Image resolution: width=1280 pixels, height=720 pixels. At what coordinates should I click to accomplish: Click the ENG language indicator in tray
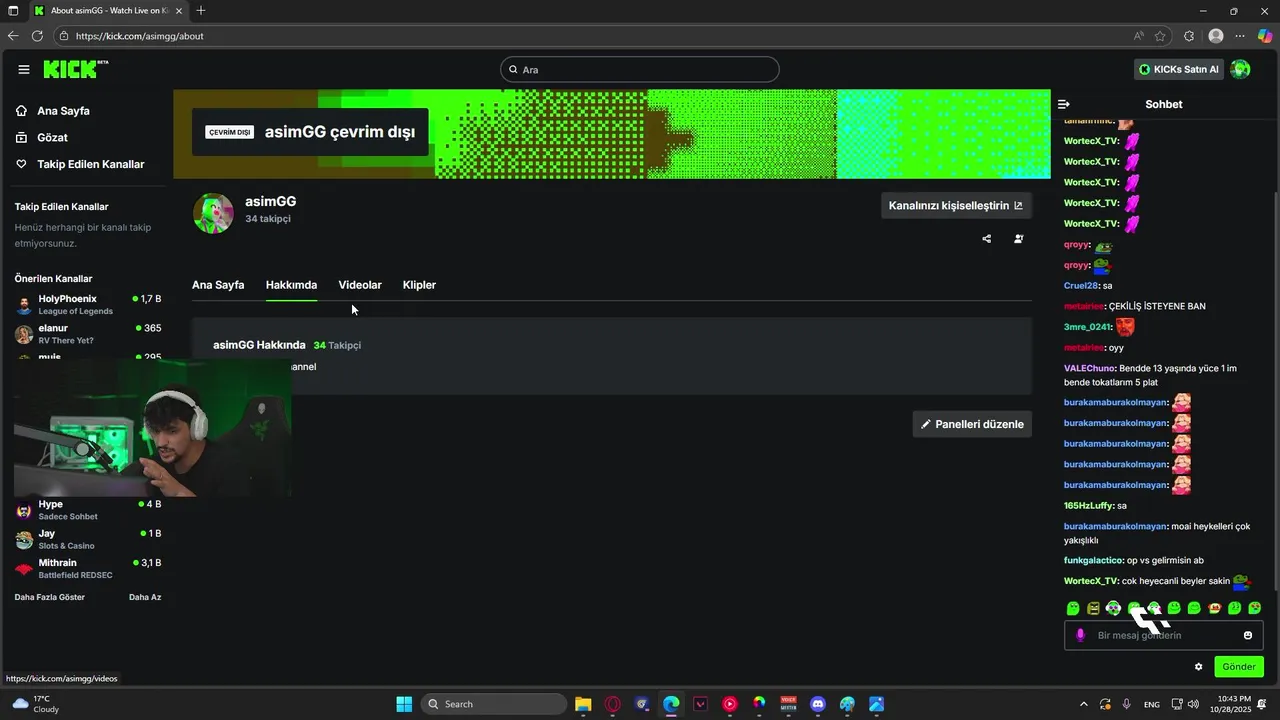point(1152,704)
